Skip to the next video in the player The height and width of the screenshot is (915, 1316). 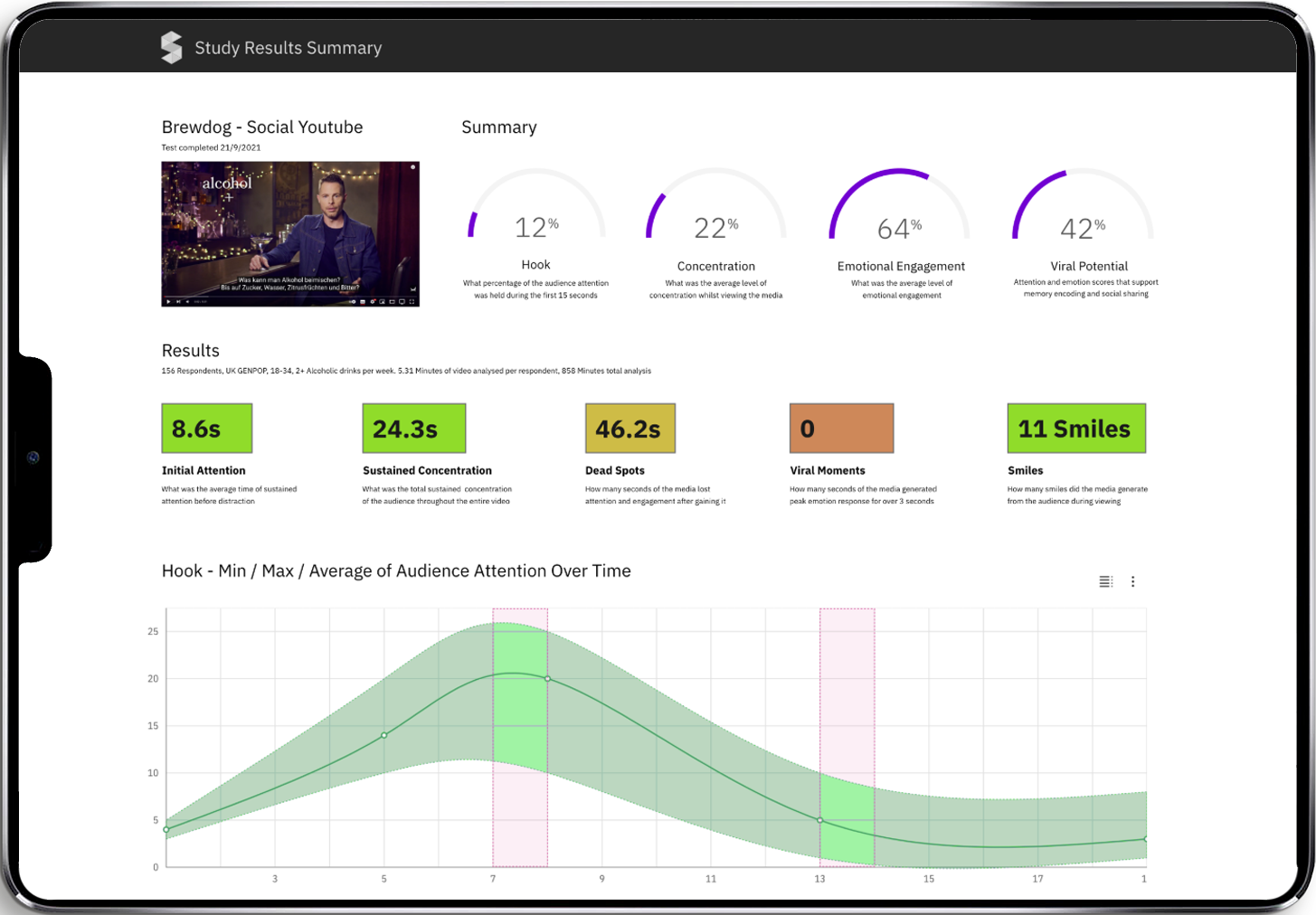coord(177,301)
